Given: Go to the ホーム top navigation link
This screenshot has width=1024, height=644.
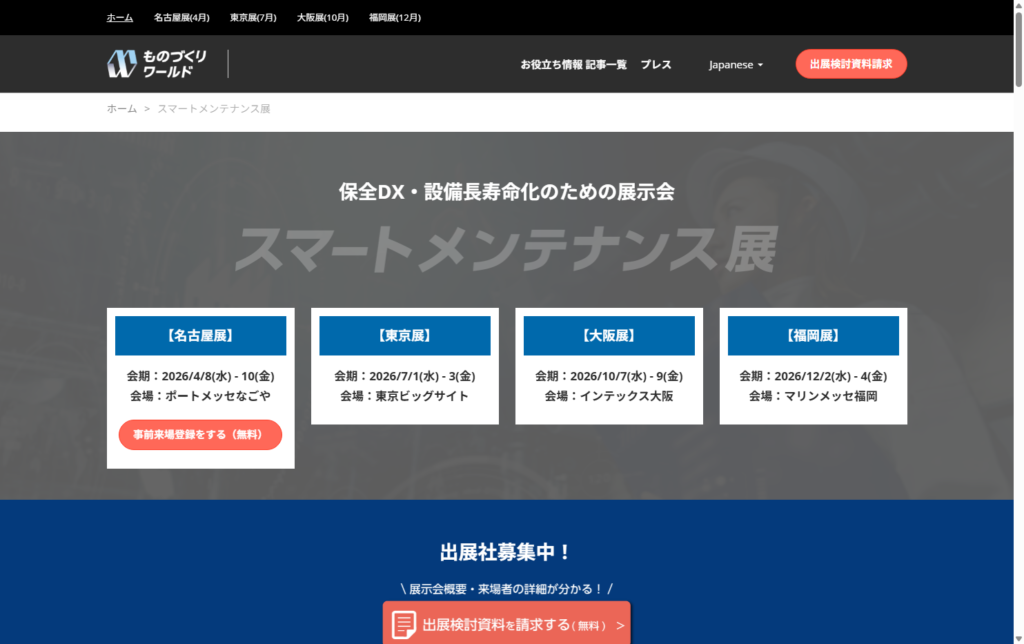Looking at the screenshot, I should pos(120,17).
